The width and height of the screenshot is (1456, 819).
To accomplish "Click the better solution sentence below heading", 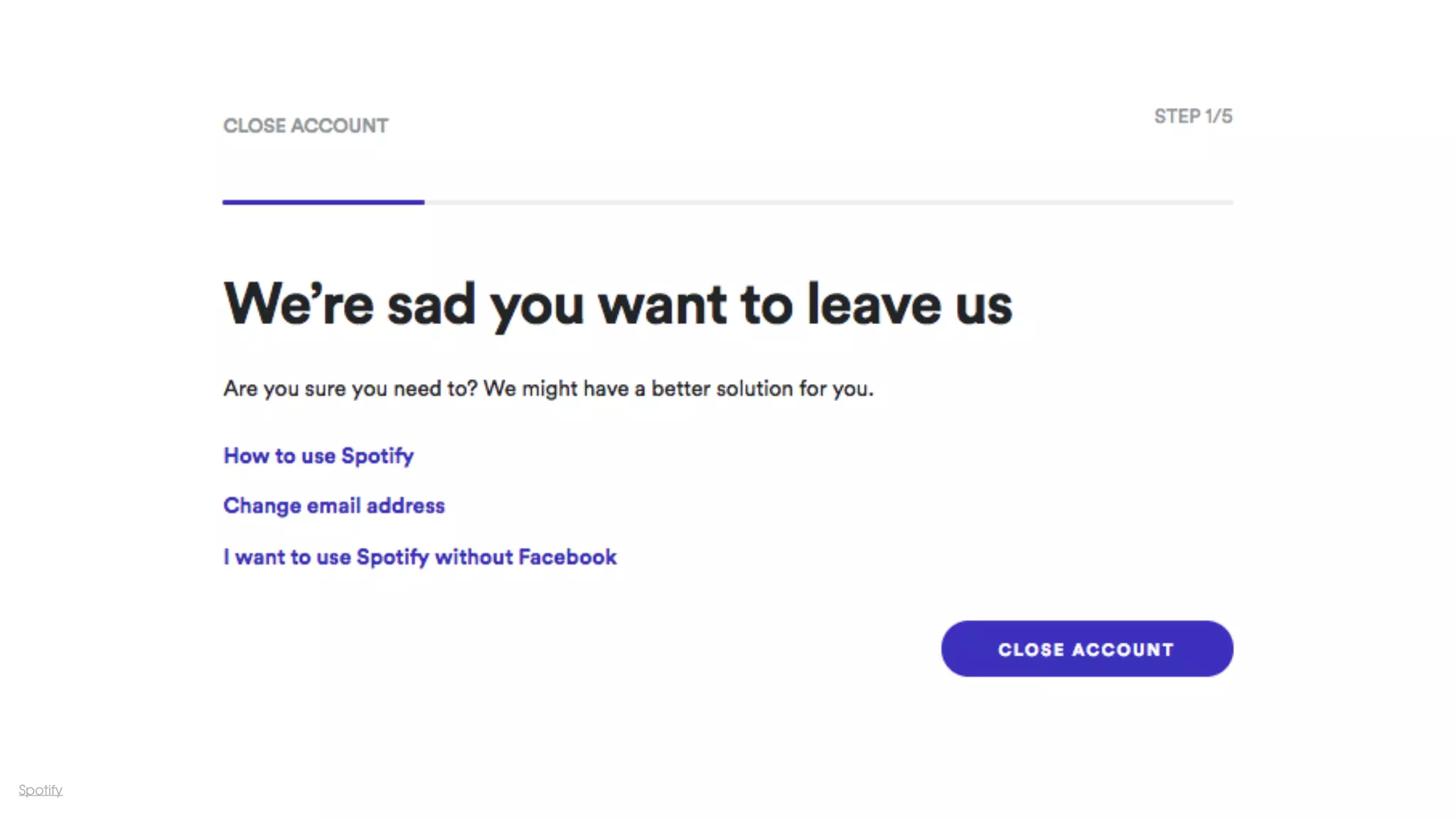I will [548, 389].
